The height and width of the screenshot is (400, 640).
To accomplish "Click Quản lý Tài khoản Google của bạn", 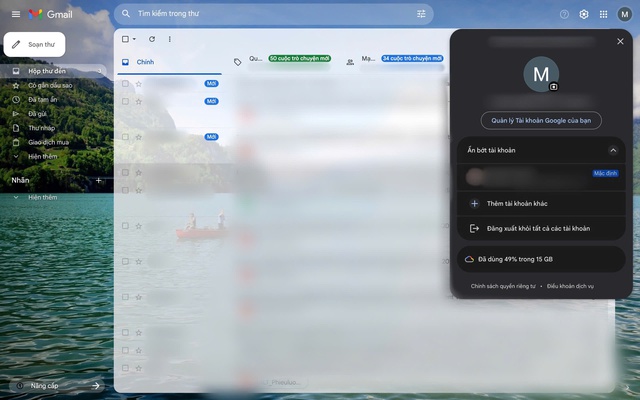I will click(x=541, y=120).
